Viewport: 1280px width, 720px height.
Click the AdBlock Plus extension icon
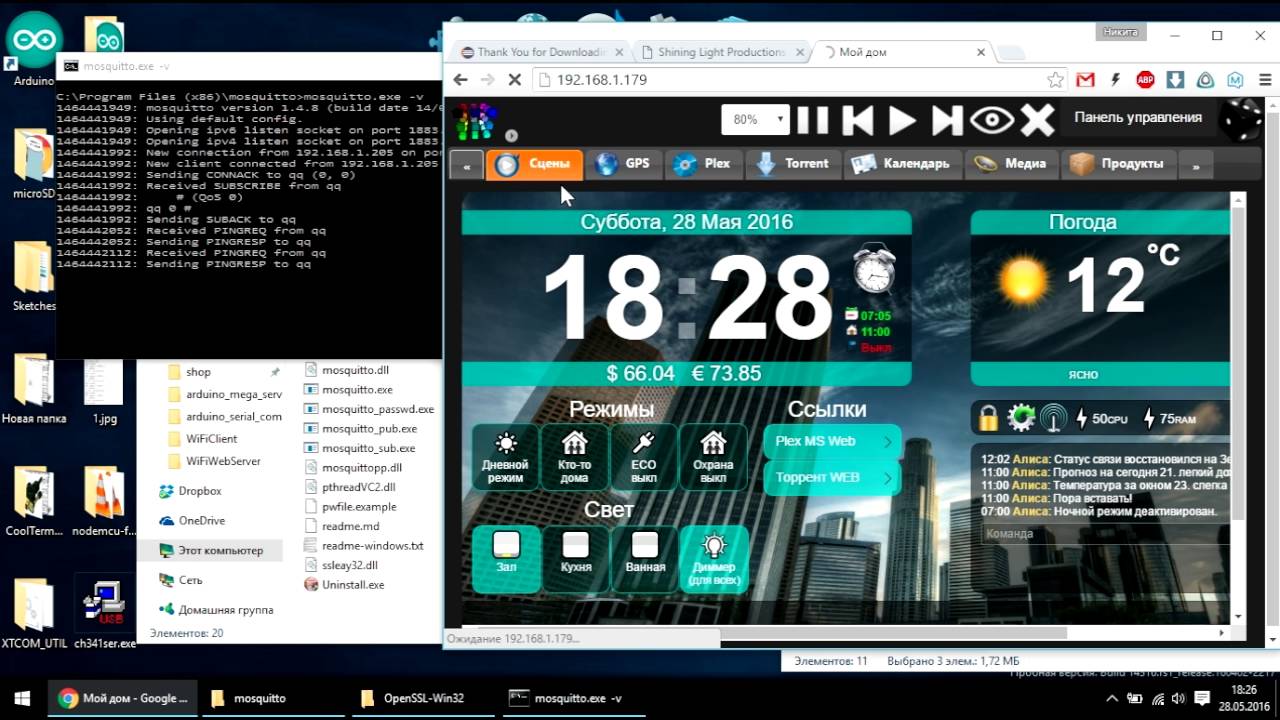pos(1145,80)
